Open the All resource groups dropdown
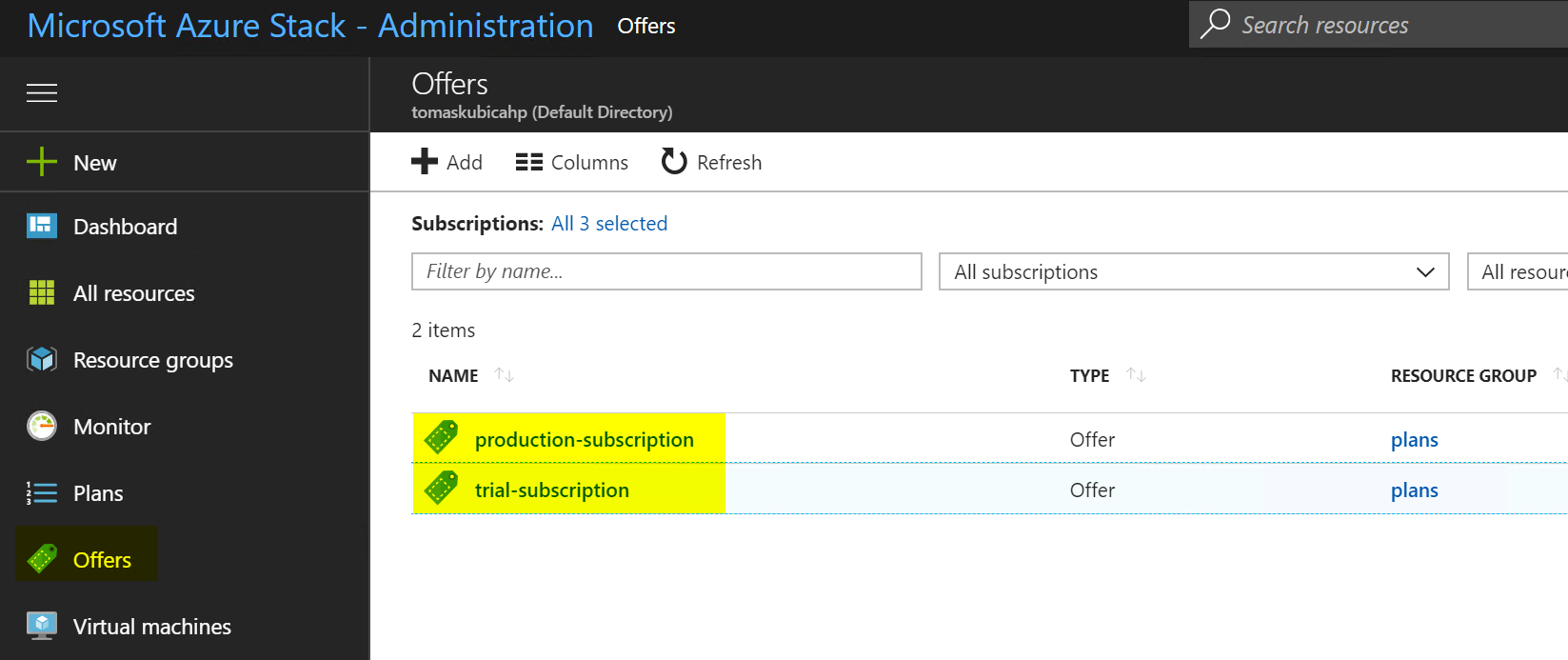This screenshot has height=660, width=1568. click(1518, 271)
